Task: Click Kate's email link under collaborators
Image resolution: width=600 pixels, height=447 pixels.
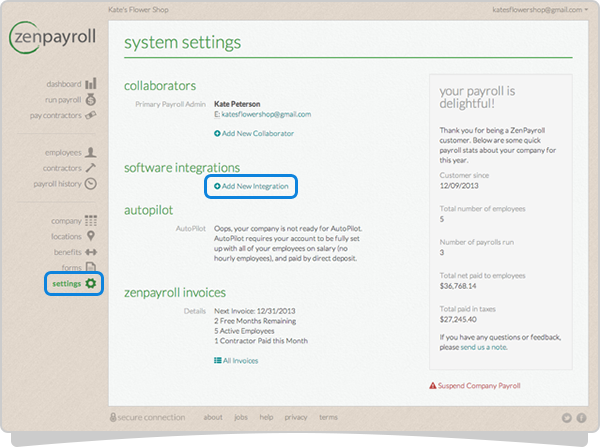Action: [x=266, y=114]
